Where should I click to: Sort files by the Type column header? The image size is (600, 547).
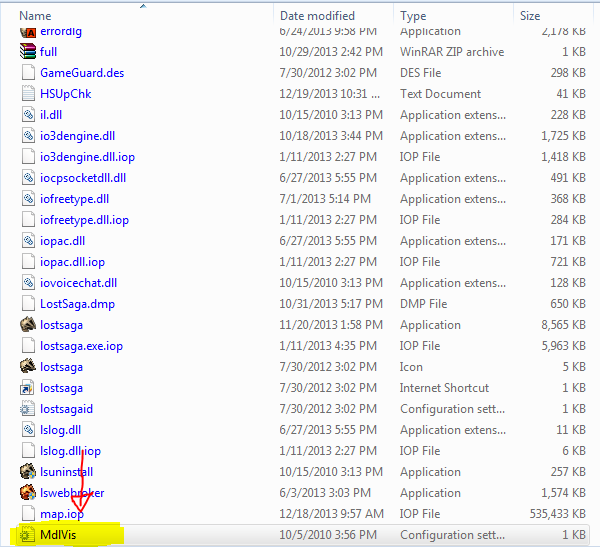tap(413, 16)
